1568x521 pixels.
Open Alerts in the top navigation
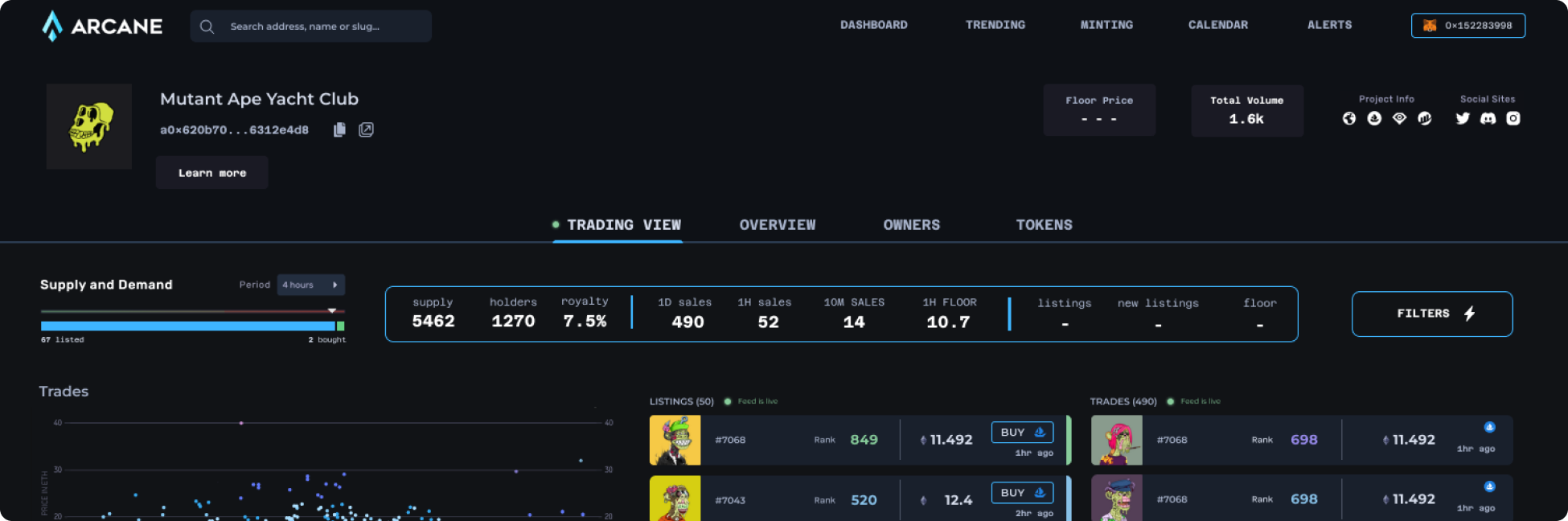(1329, 25)
